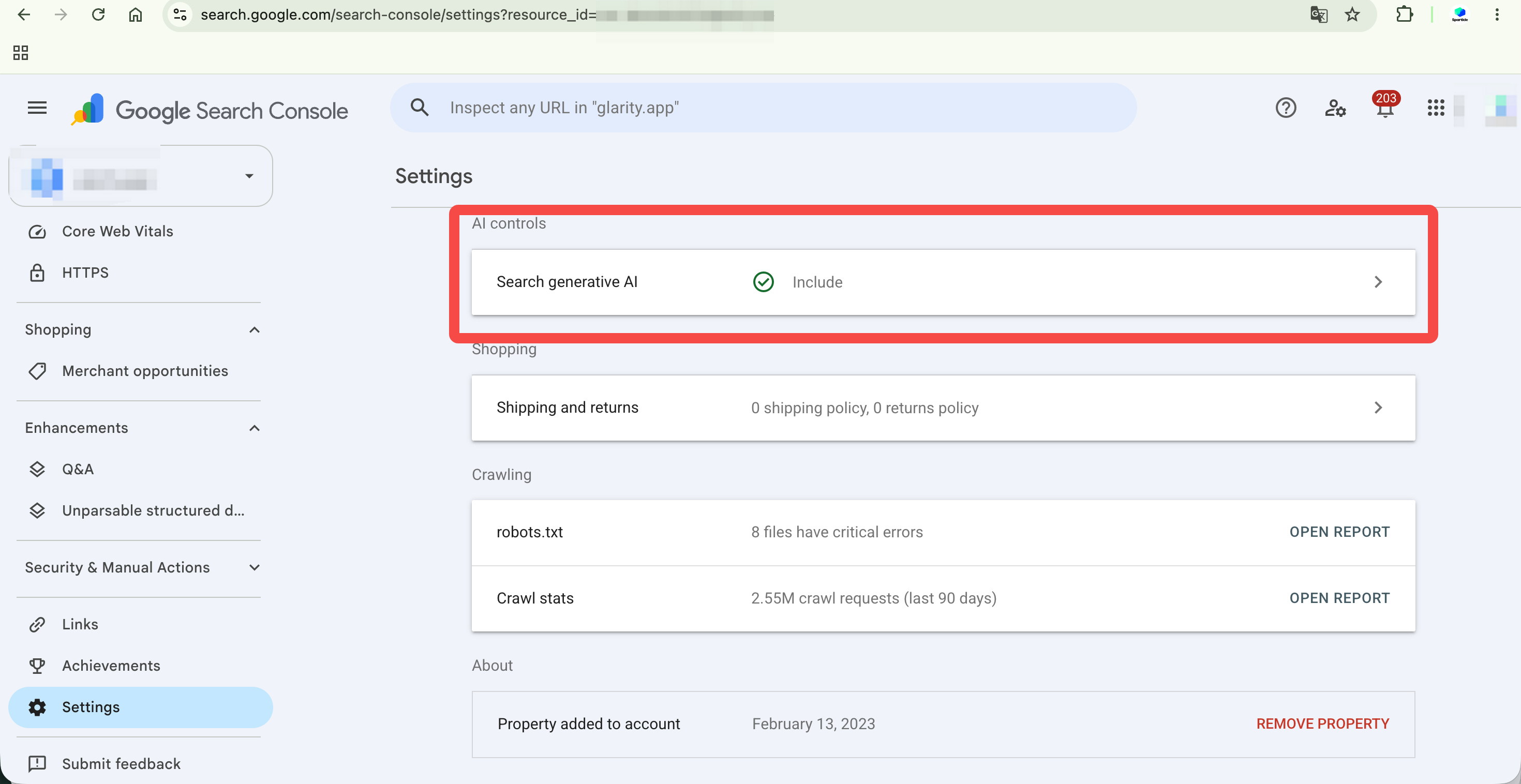1521x784 pixels.
Task: Click the browser forward arrow
Action: click(x=61, y=15)
